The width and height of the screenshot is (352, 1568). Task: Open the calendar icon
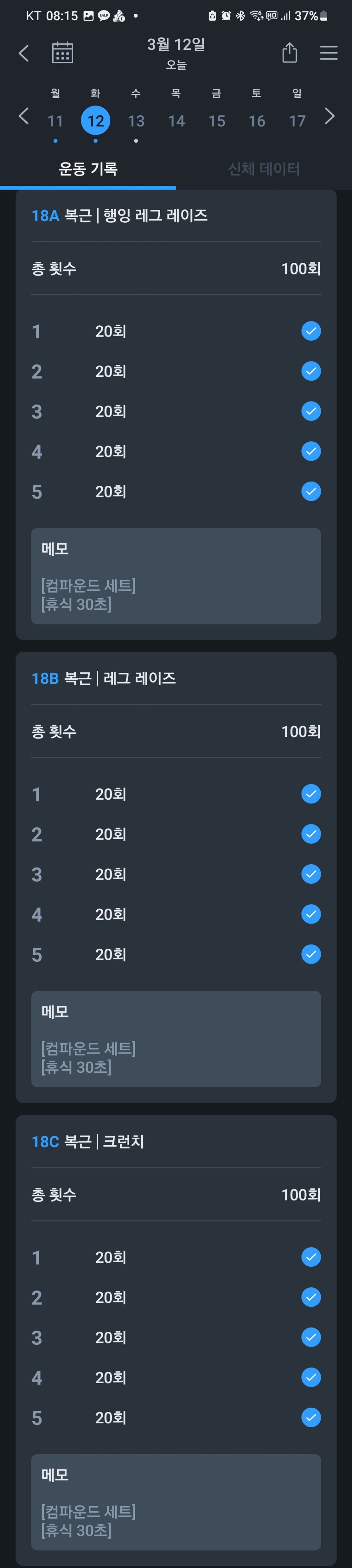coord(62,53)
